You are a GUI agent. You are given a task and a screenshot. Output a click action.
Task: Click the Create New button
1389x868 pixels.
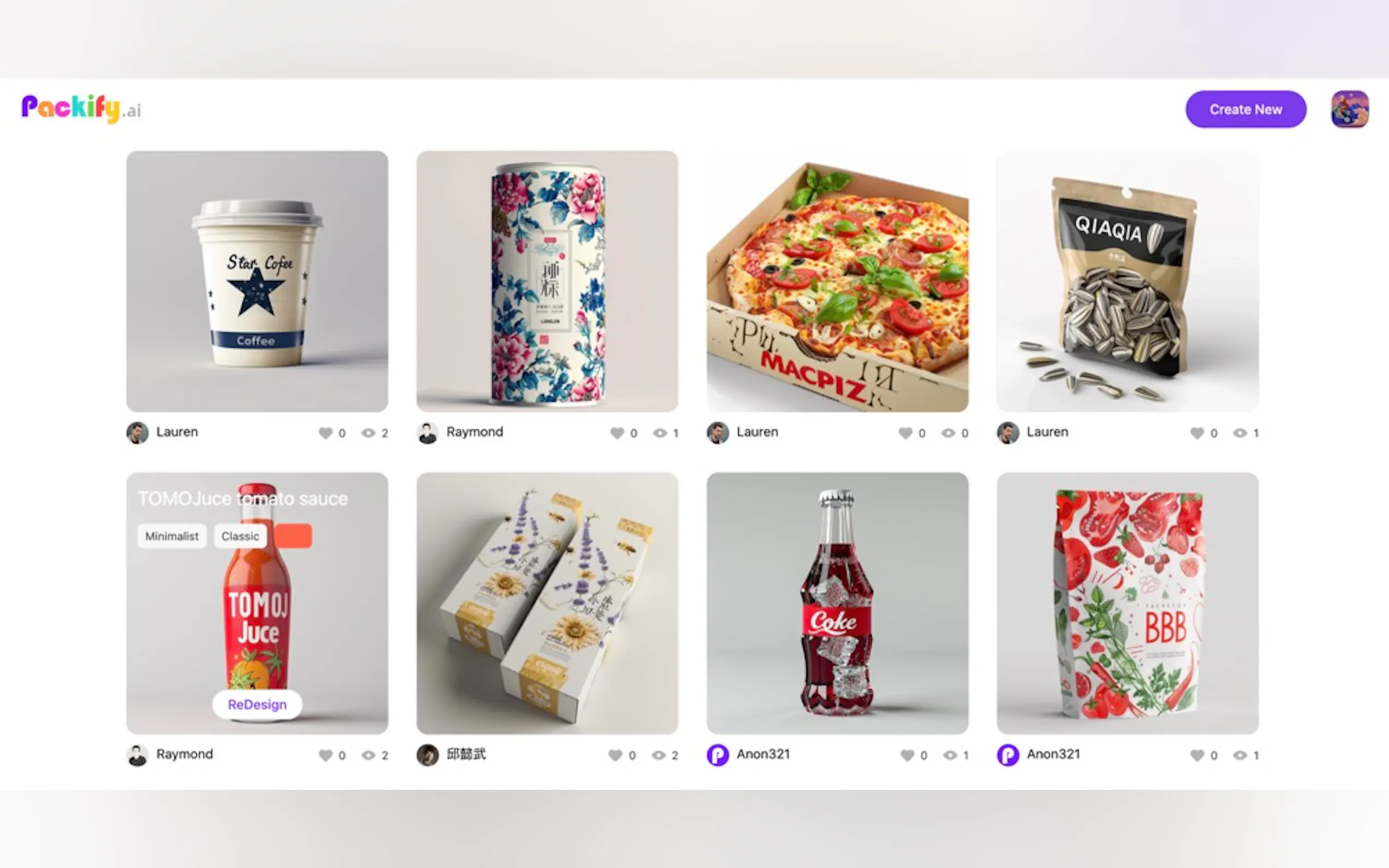click(1245, 109)
